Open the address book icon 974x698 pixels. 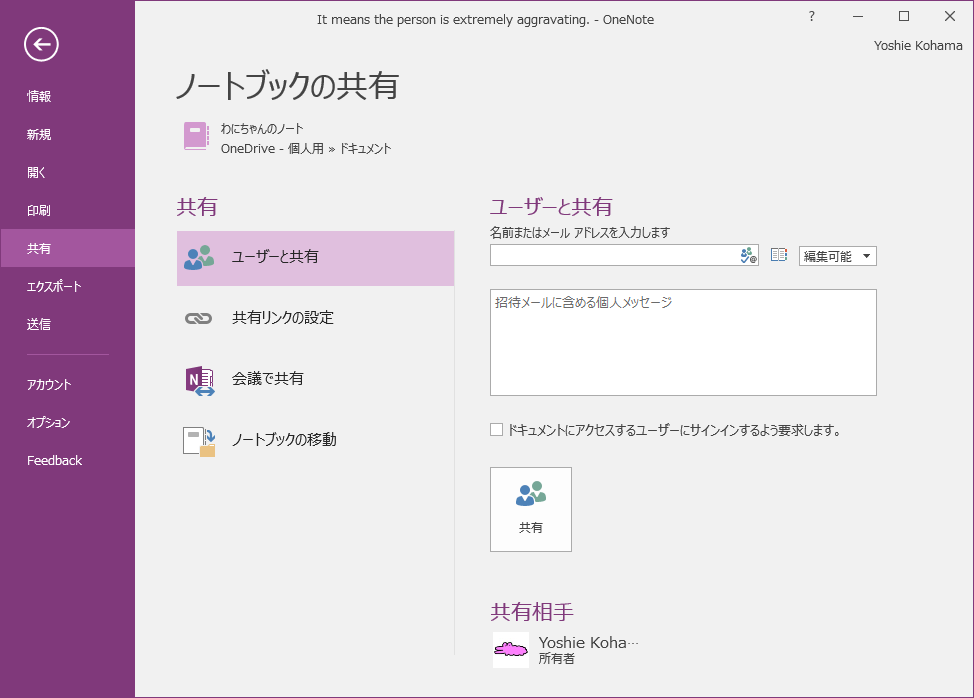click(779, 255)
